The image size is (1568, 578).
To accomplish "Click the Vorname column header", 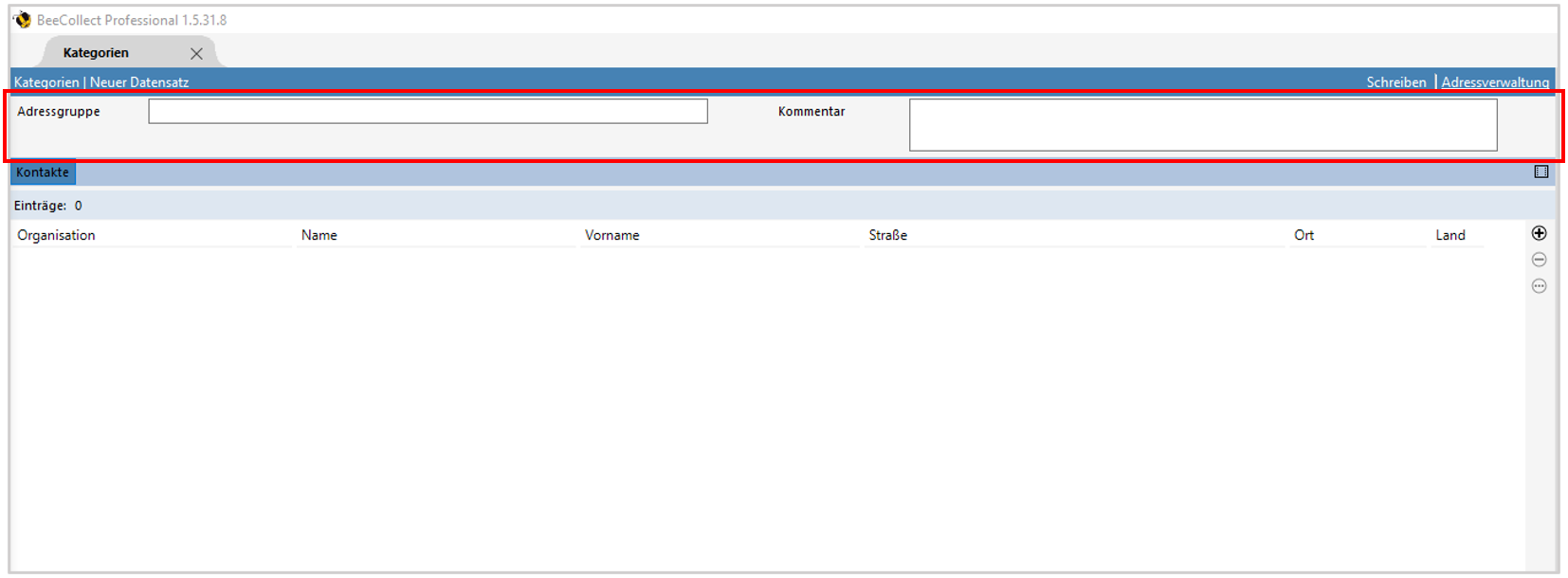I will coord(611,235).
